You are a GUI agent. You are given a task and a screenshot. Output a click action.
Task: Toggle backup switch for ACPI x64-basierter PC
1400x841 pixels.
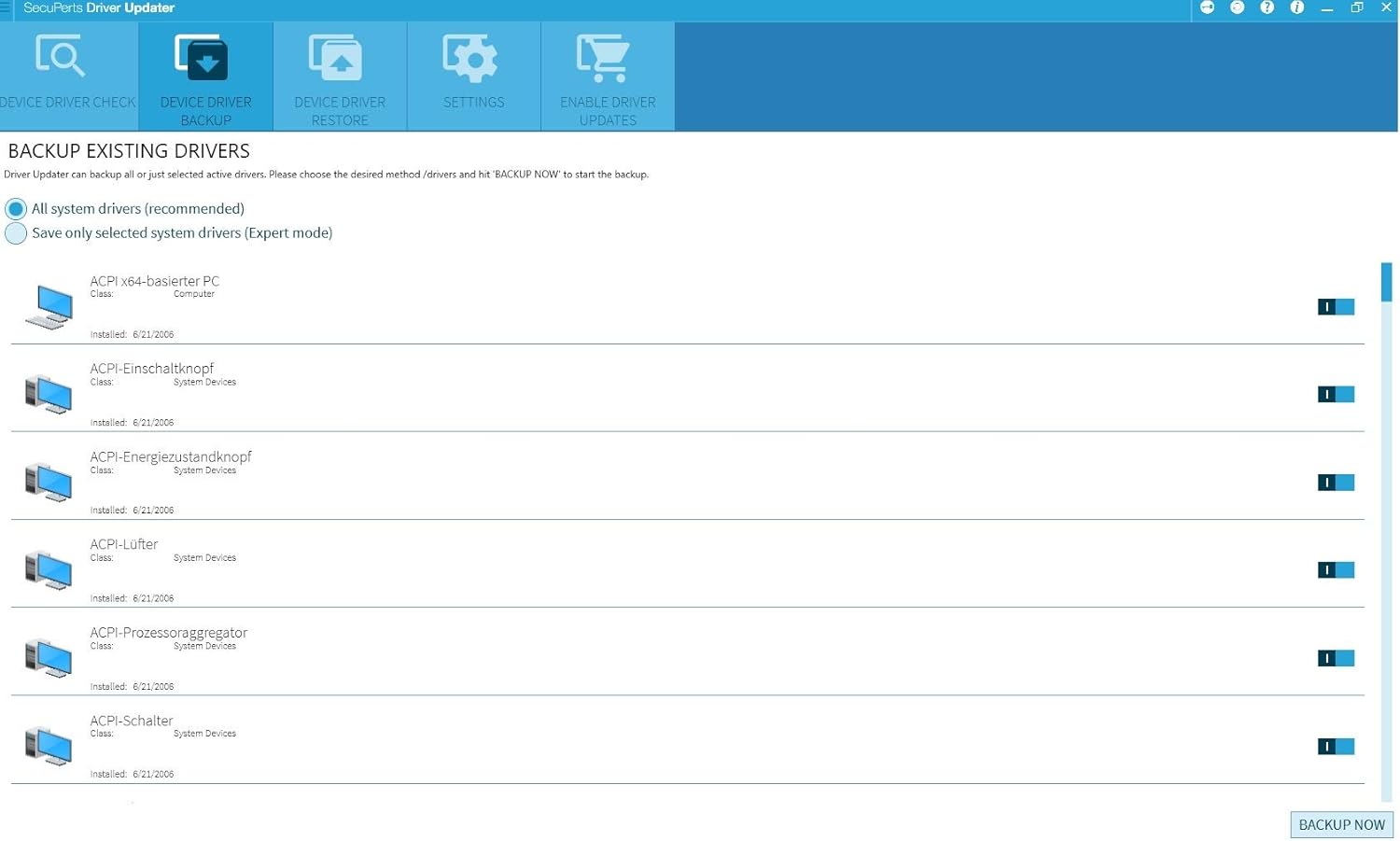coord(1336,307)
